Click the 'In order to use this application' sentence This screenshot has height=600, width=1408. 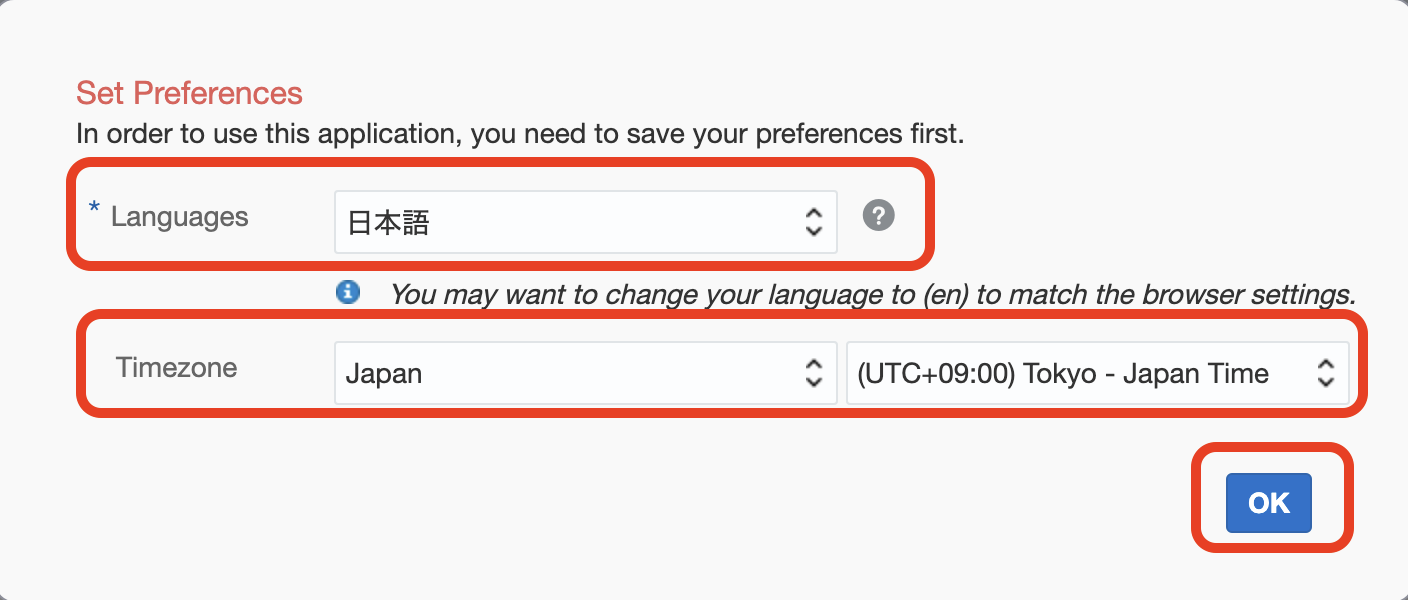520,133
